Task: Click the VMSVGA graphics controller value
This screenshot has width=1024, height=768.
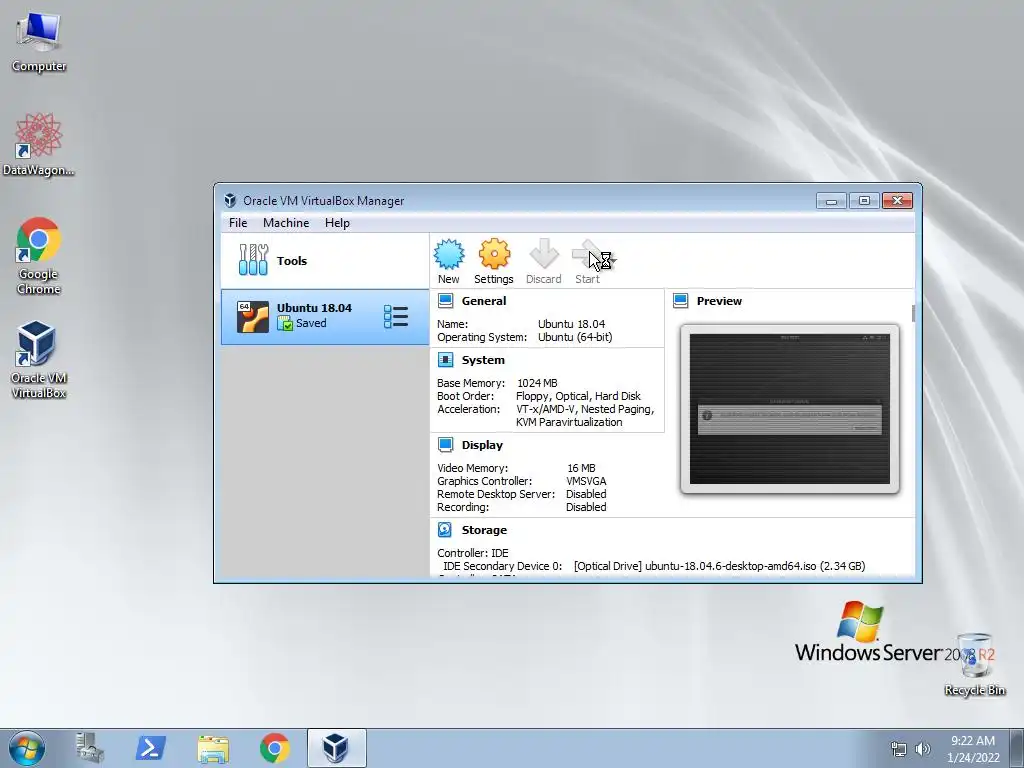Action: click(x=586, y=481)
